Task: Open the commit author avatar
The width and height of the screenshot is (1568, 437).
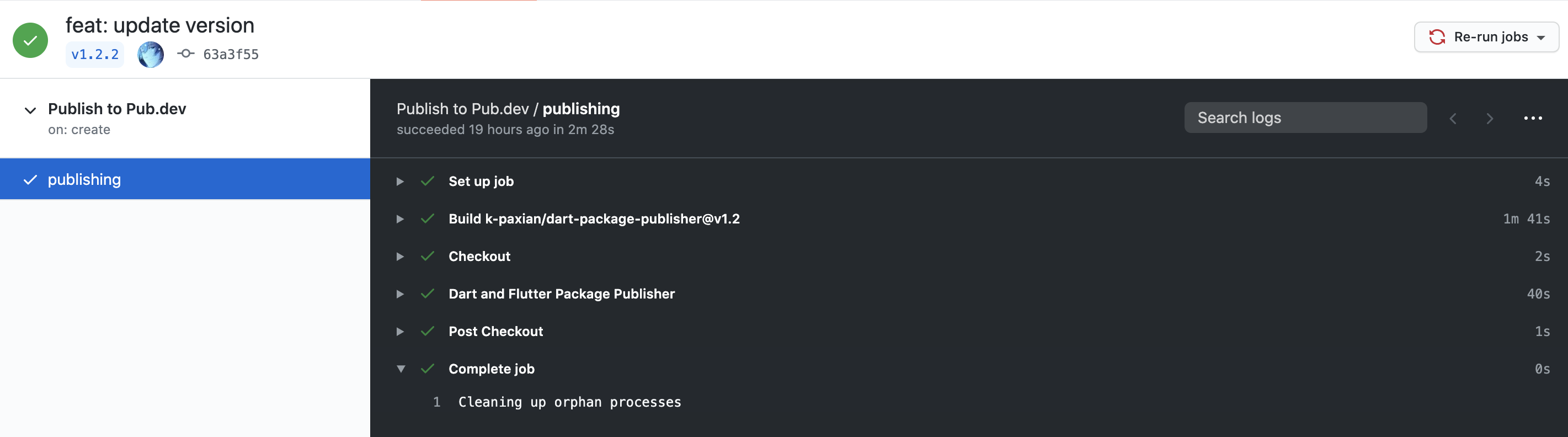Action: click(151, 55)
